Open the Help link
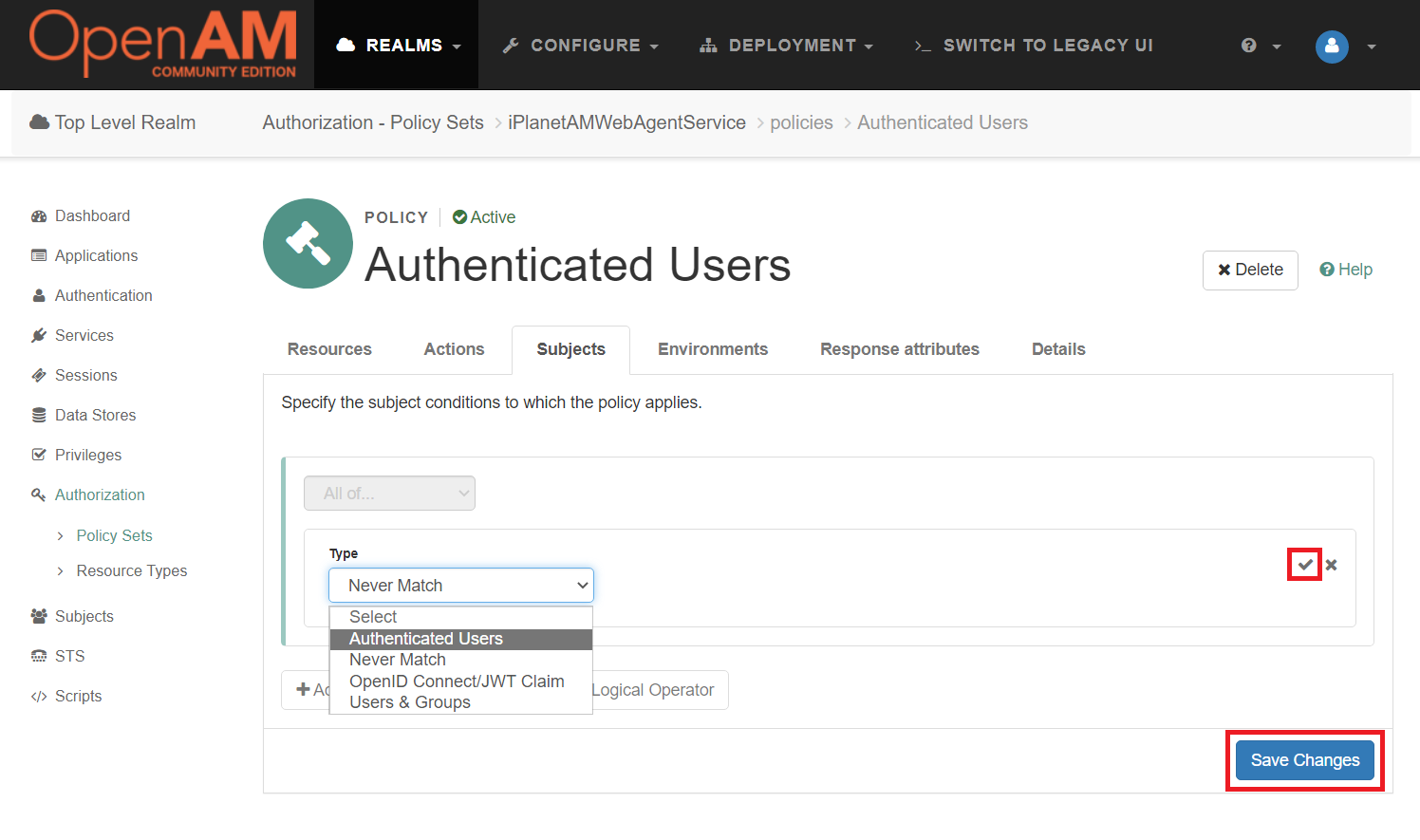Viewport: 1420px width, 840px height. (x=1346, y=270)
